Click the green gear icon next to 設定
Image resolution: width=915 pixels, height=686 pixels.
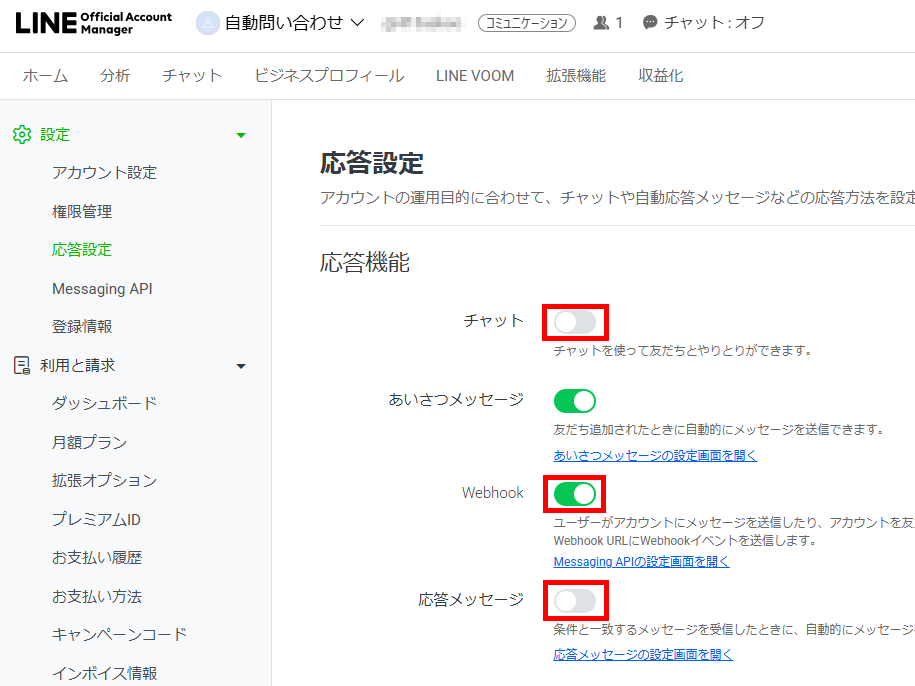(22, 135)
